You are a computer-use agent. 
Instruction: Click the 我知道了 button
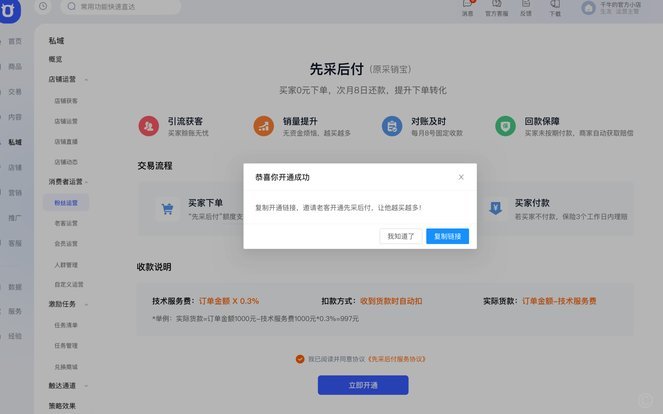point(400,236)
